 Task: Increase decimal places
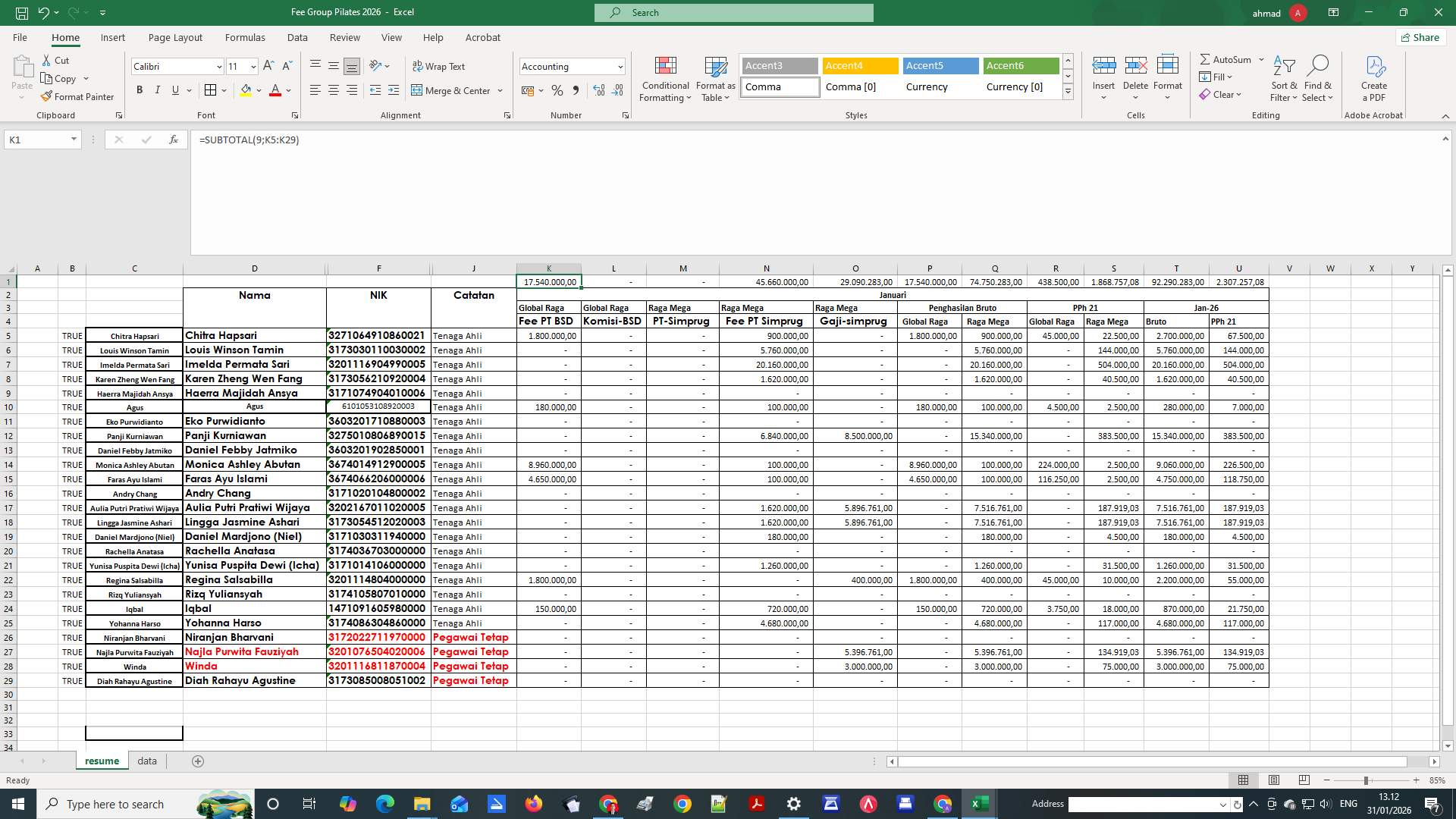click(598, 90)
